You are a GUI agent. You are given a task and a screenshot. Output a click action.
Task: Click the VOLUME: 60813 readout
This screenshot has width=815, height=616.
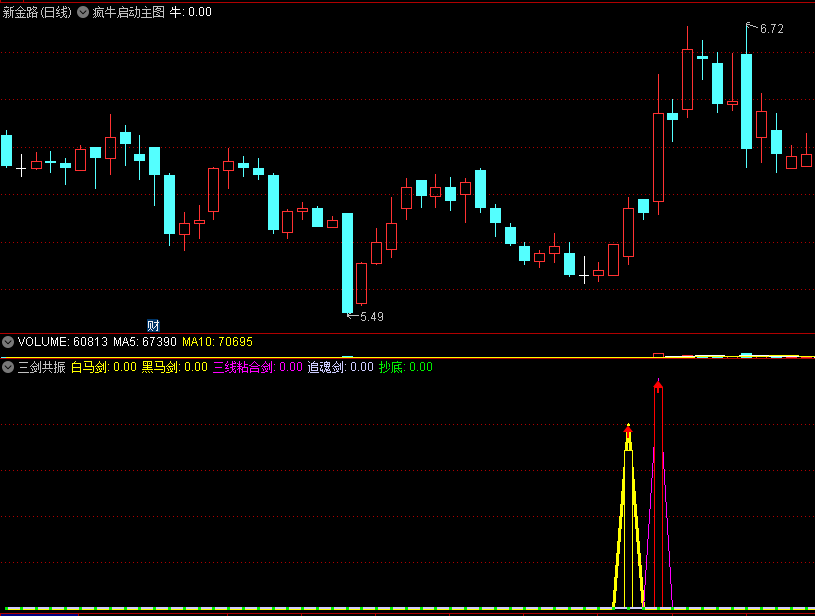62,342
